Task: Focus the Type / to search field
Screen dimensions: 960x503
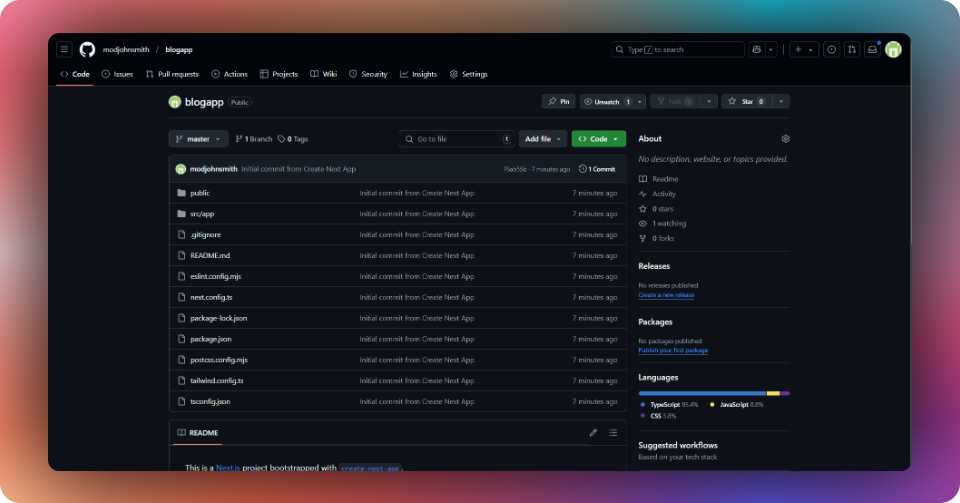Action: [678, 50]
